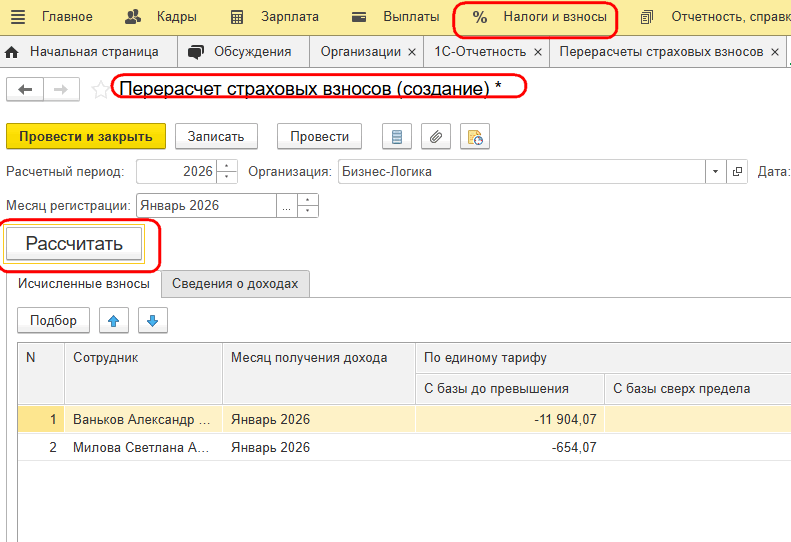This screenshot has height=542, width=791.
Task: Click the Расчетный период year field
Action: click(x=176, y=172)
